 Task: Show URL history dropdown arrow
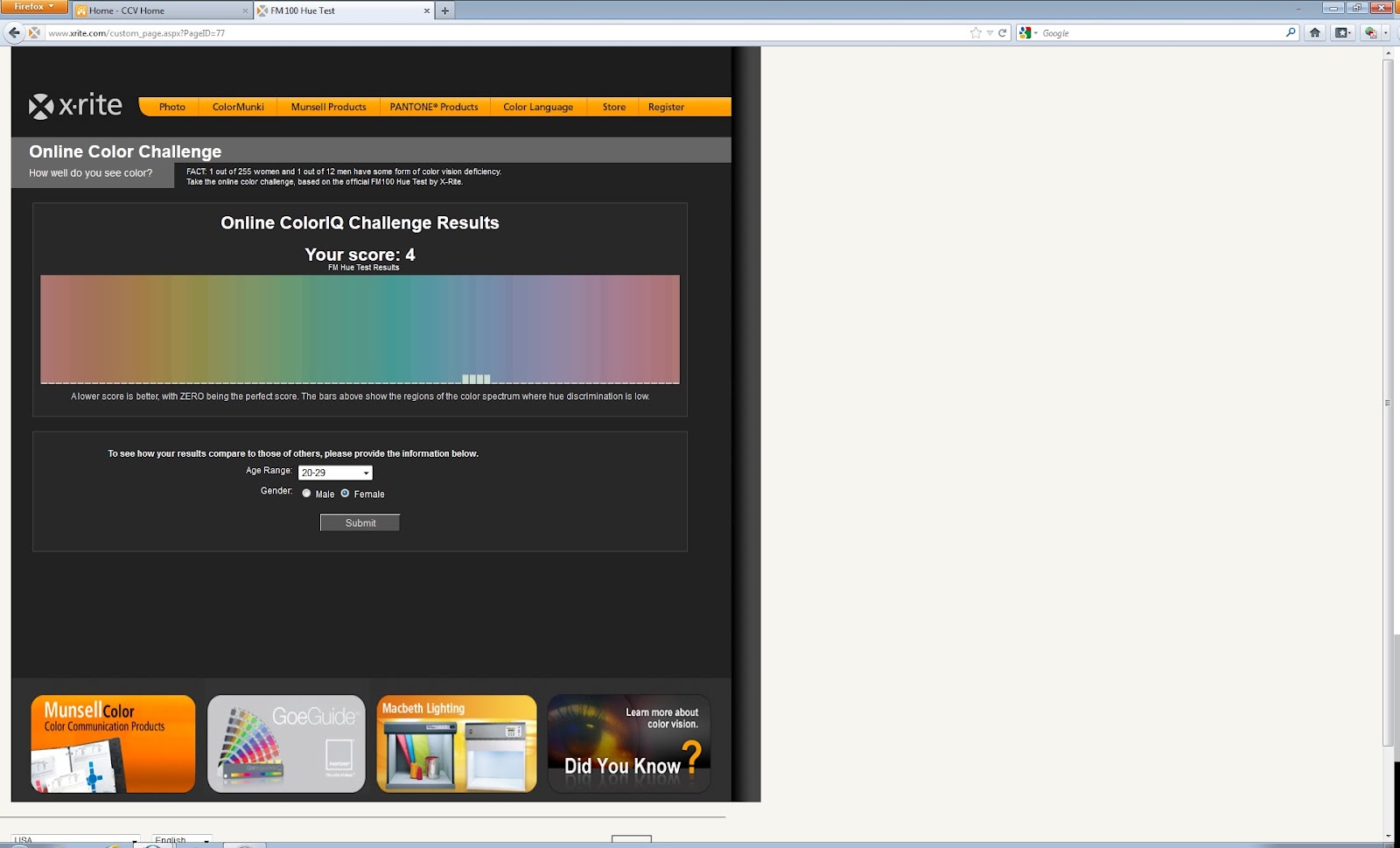point(990,33)
